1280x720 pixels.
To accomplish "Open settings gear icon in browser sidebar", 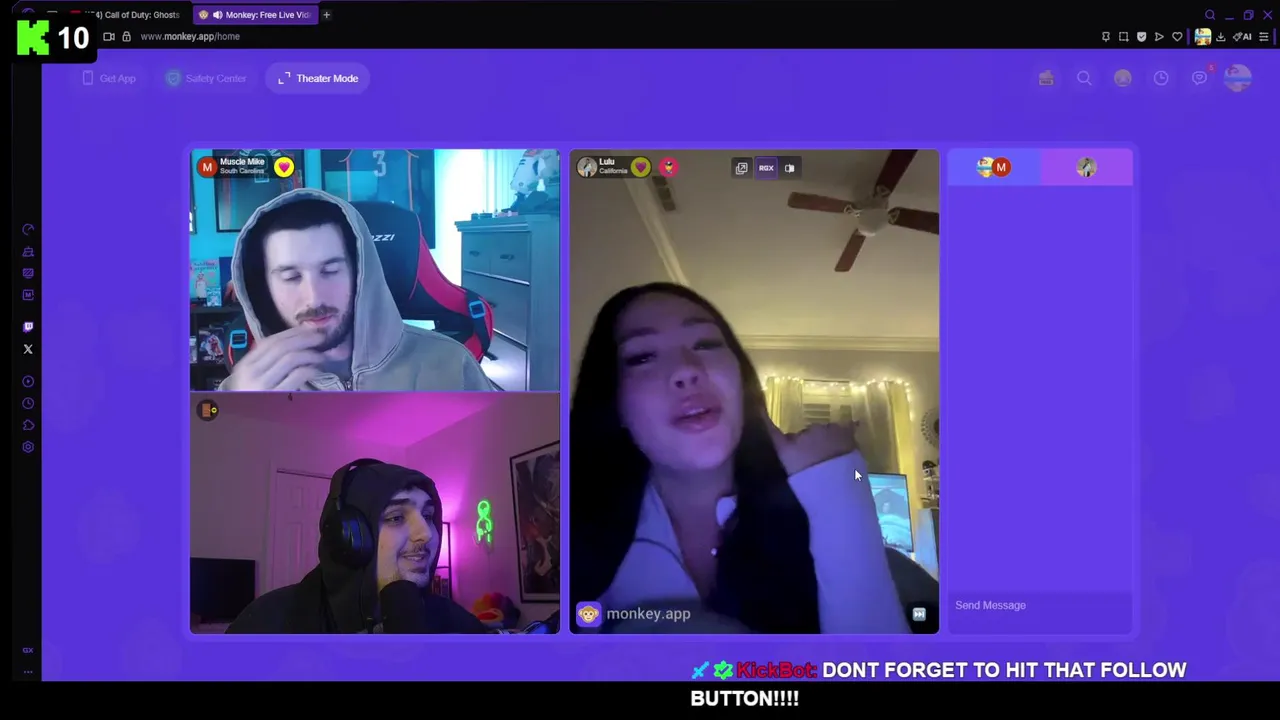I will 28,447.
